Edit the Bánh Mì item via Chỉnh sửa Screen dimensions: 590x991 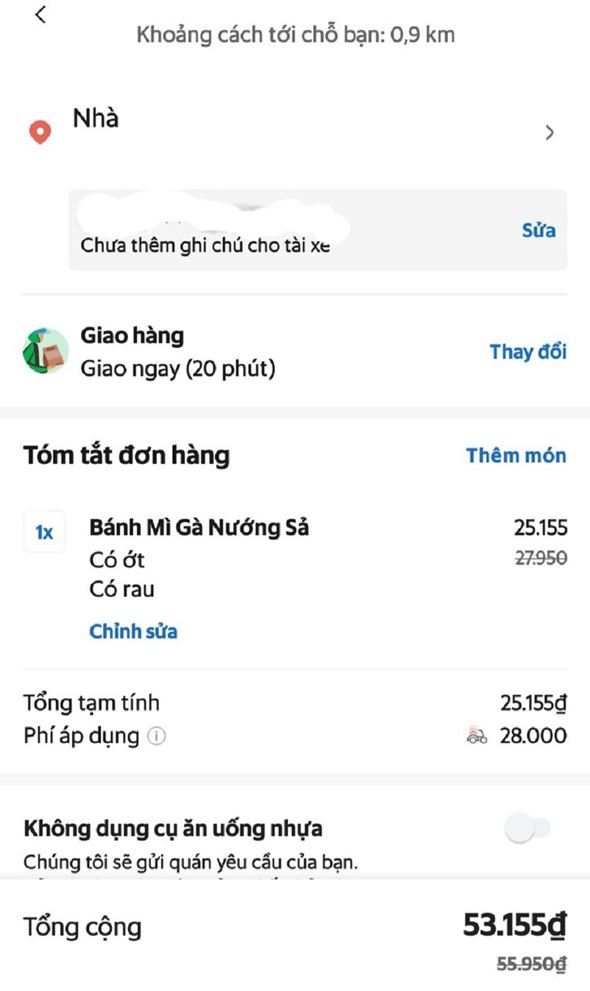pos(133,631)
